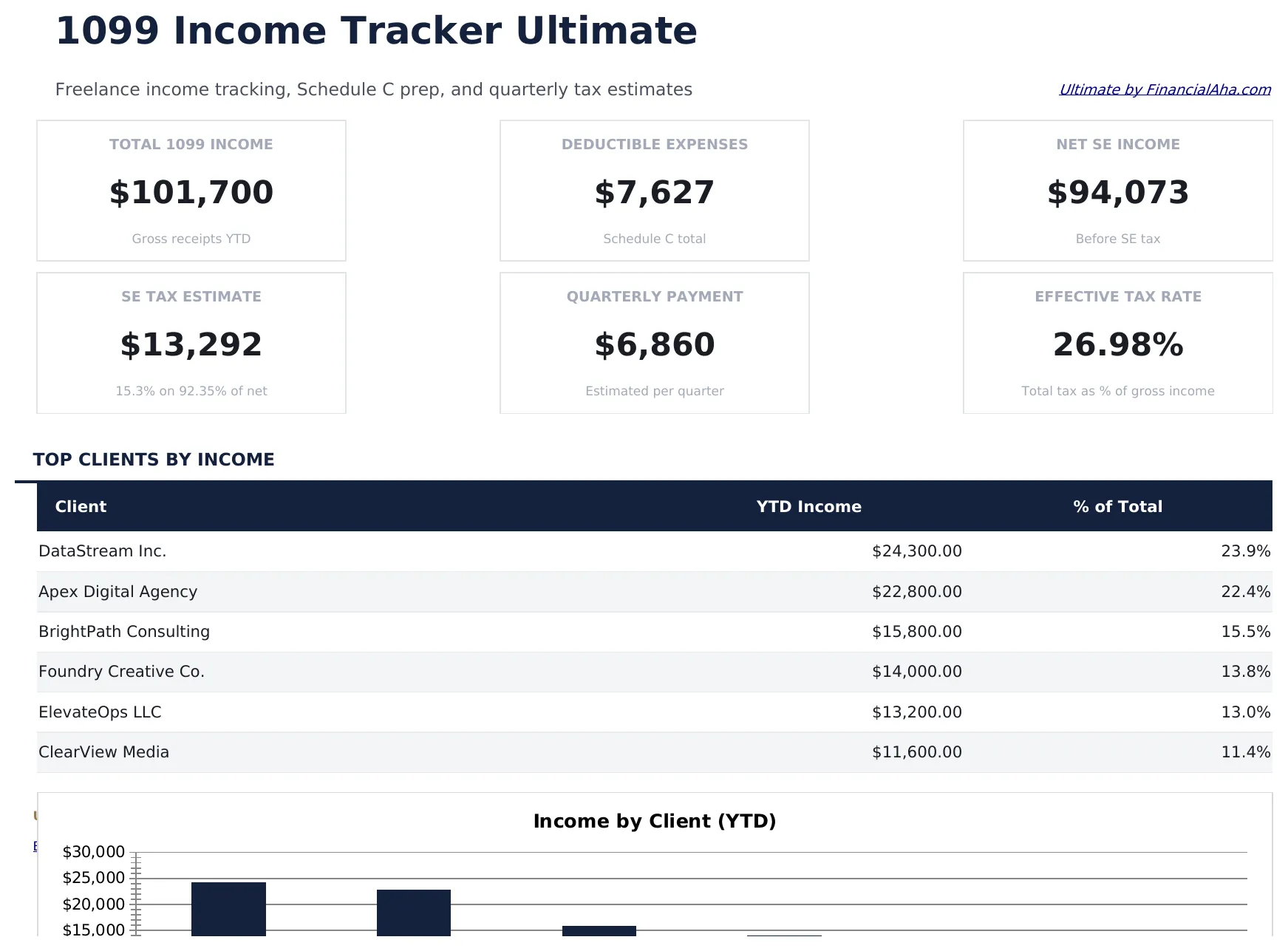Select the Foundry Creative Co. row

pos(443,672)
